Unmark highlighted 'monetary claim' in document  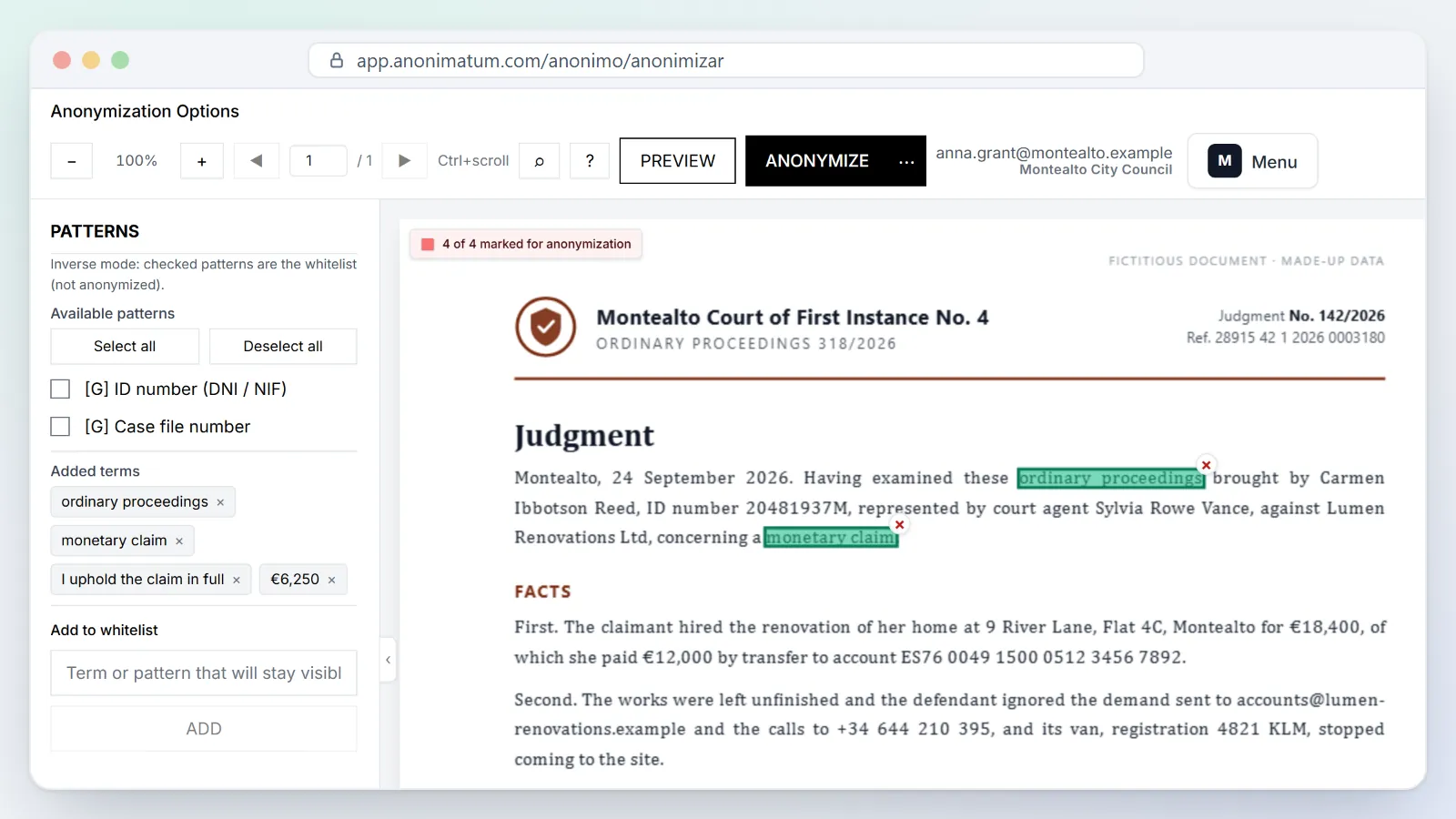pyautogui.click(x=899, y=525)
